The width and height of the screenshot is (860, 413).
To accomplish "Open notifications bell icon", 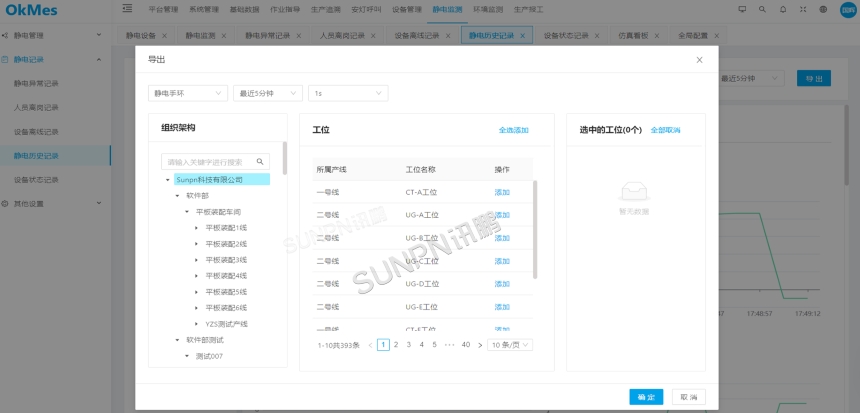I will [783, 9].
